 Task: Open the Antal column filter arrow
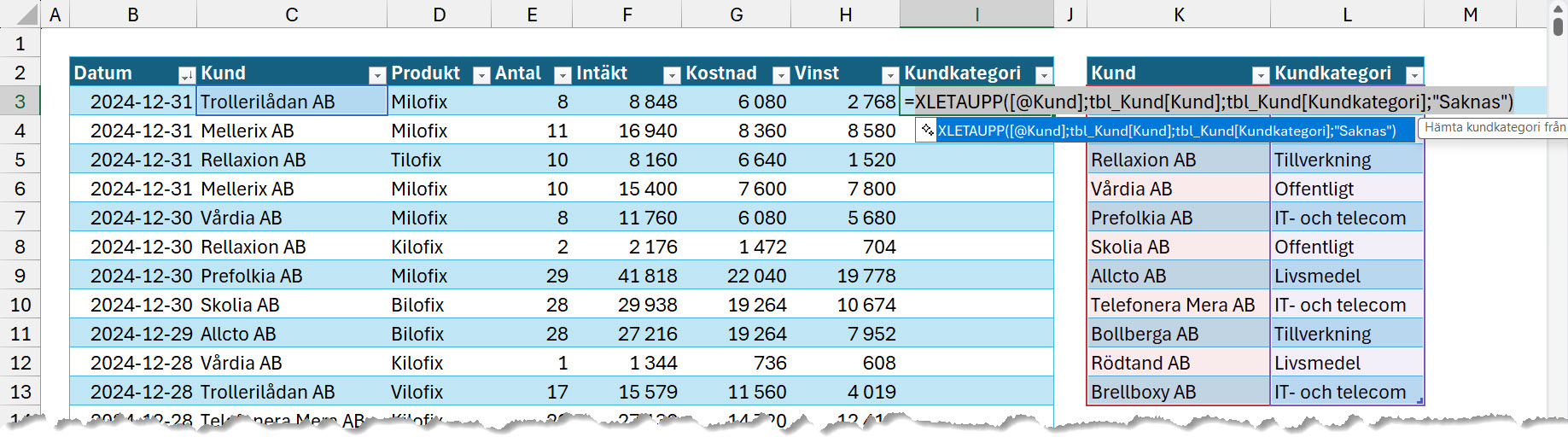(x=562, y=75)
